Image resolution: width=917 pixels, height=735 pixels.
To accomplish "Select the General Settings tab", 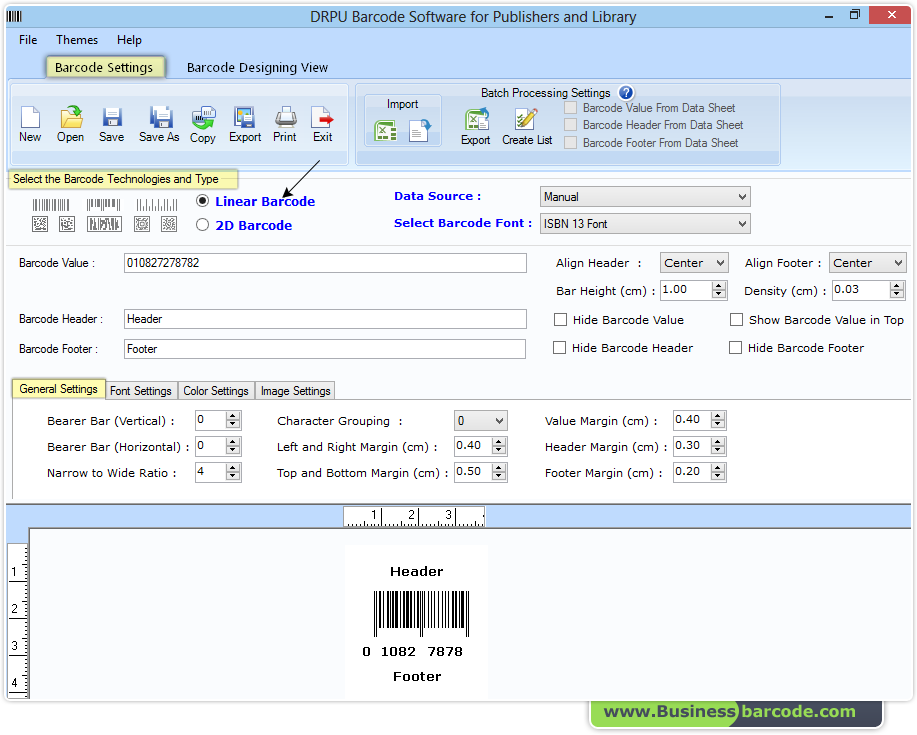I will point(58,389).
